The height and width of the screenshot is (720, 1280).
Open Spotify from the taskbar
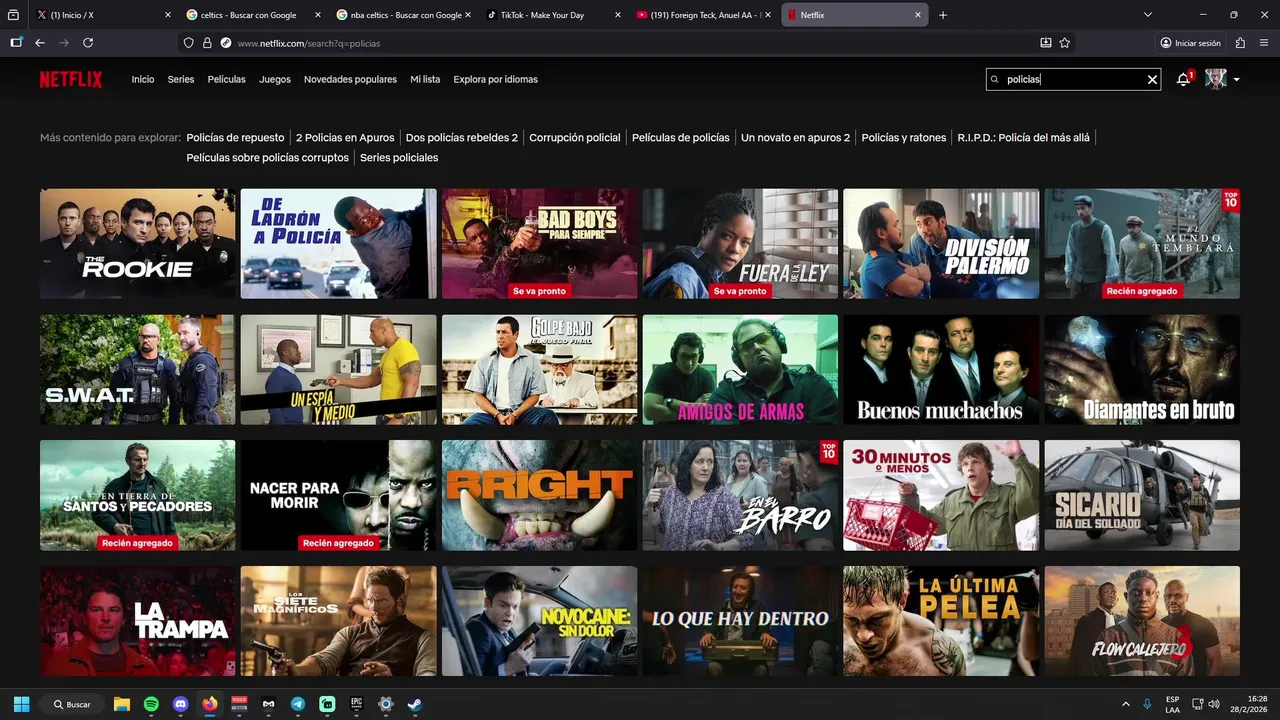pos(151,704)
